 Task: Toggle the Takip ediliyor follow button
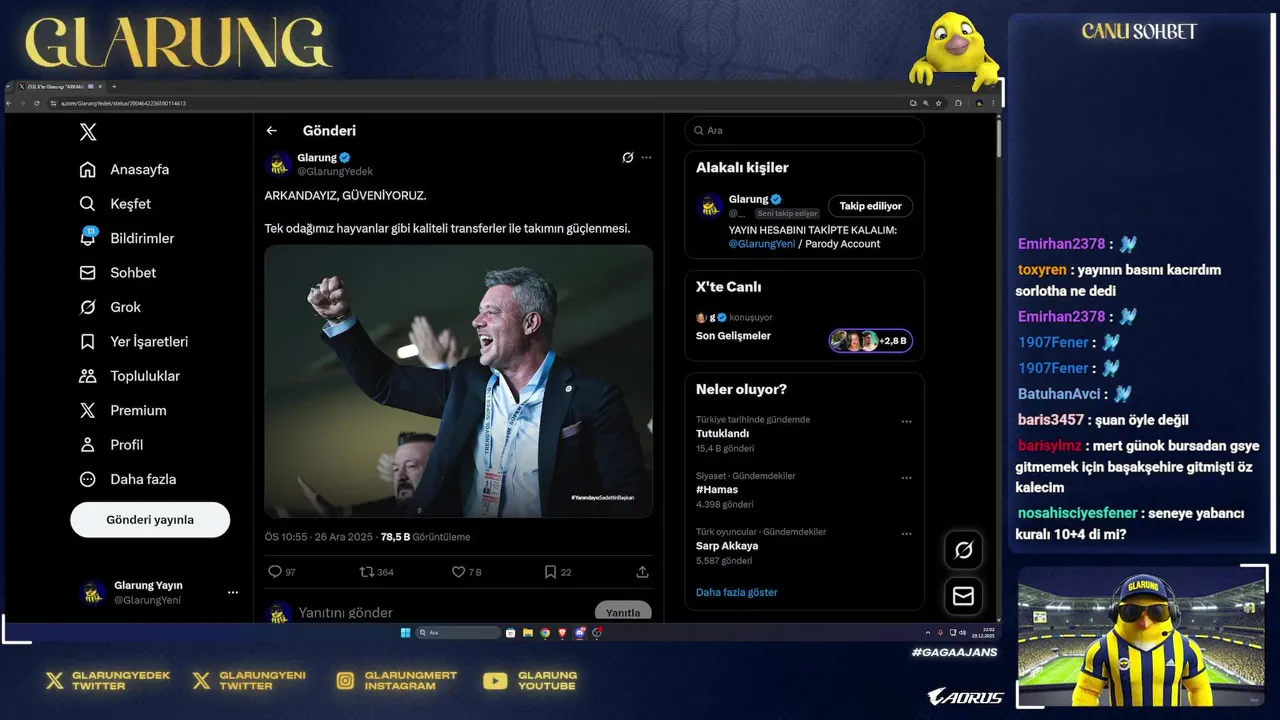870,206
